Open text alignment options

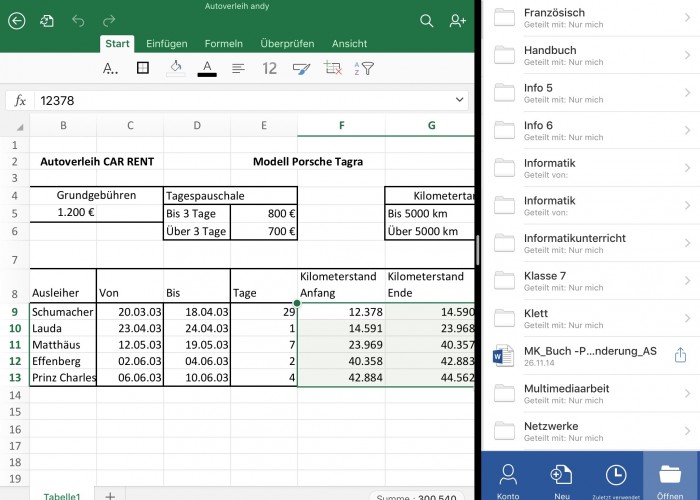(x=238, y=68)
